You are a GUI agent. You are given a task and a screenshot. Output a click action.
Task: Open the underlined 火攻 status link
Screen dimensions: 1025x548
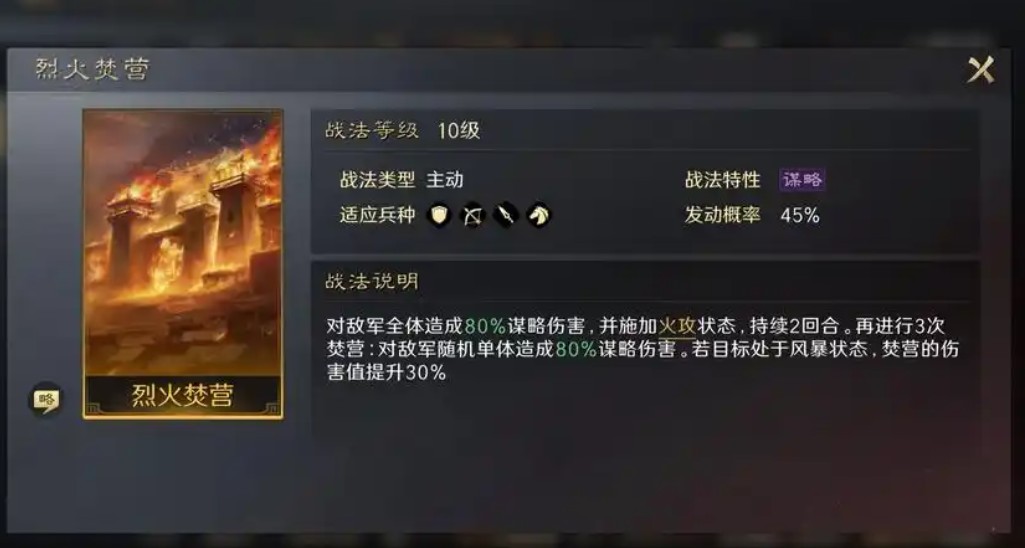[x=677, y=326]
